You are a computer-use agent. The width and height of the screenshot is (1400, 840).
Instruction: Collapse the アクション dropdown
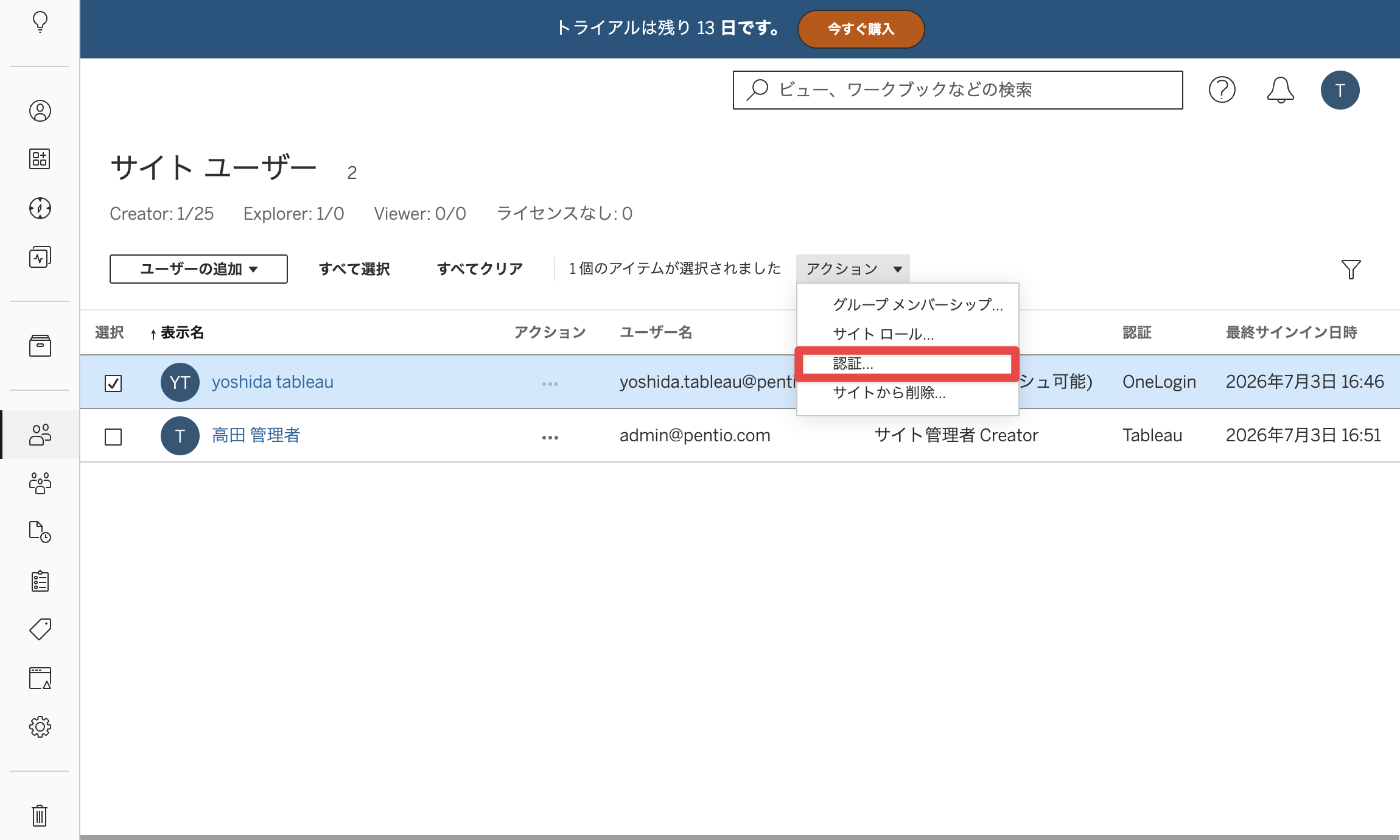853,269
